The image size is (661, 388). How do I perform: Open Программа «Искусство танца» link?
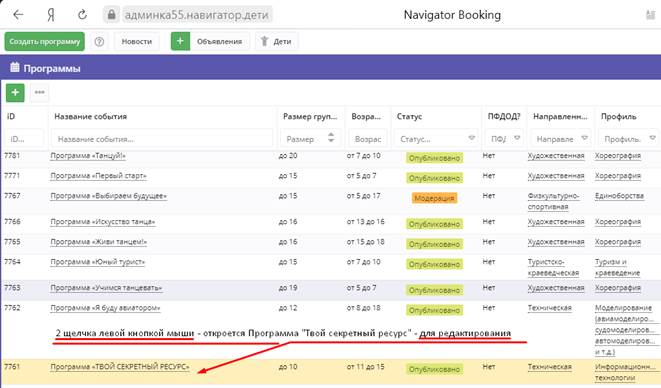(x=102, y=222)
